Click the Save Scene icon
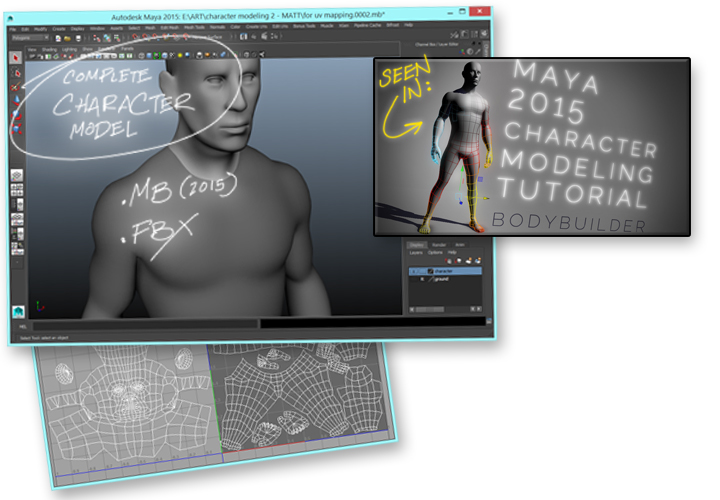The height and width of the screenshot is (500, 720). [79, 38]
